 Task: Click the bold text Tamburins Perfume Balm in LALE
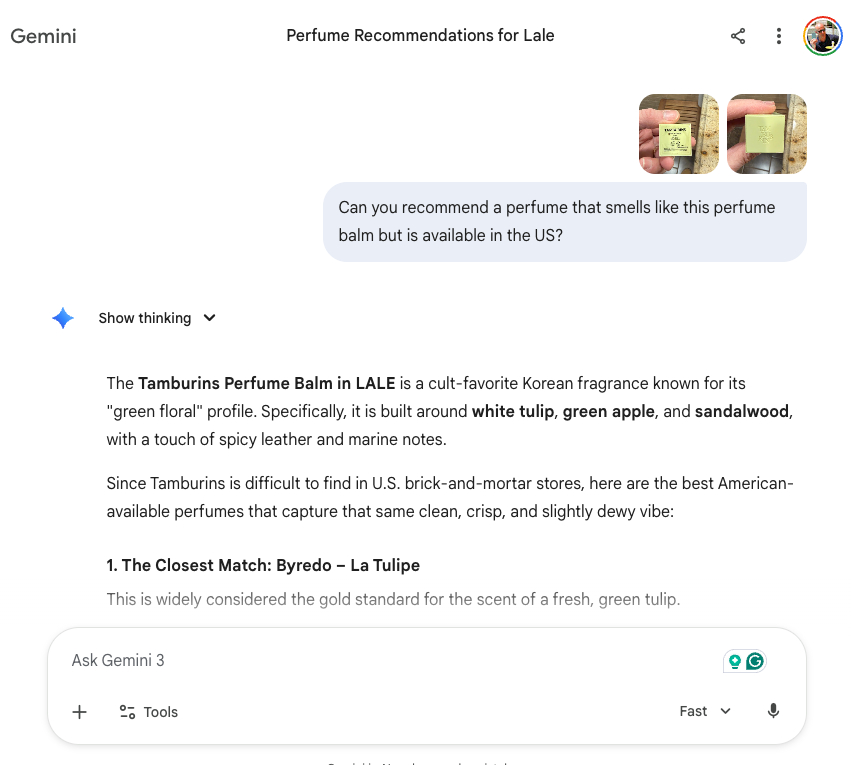point(266,383)
